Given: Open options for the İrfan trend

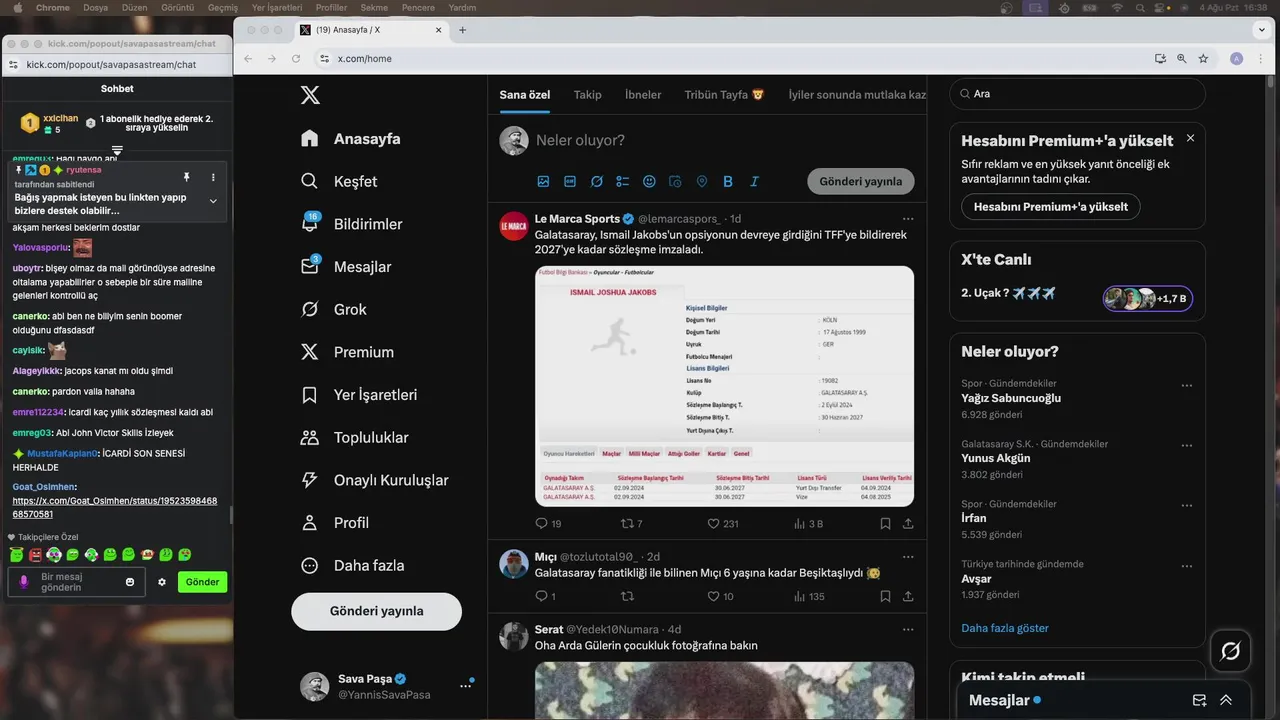Looking at the screenshot, I should [x=1186, y=505].
